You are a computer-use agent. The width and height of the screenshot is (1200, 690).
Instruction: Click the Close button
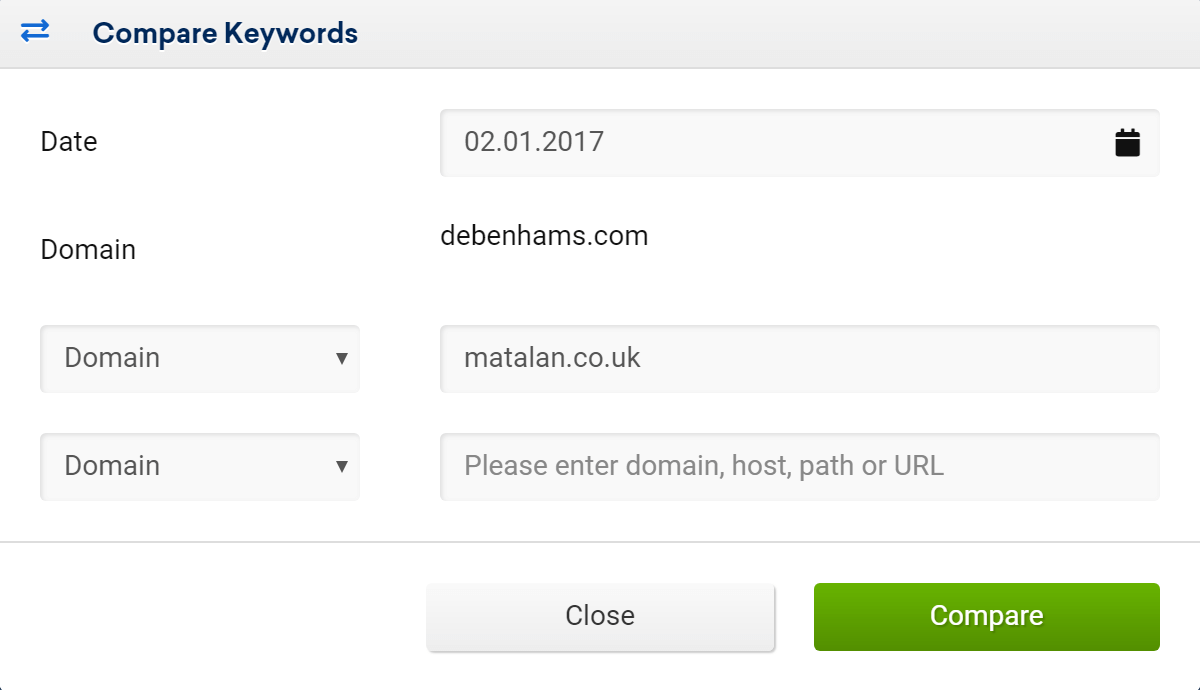click(600, 617)
